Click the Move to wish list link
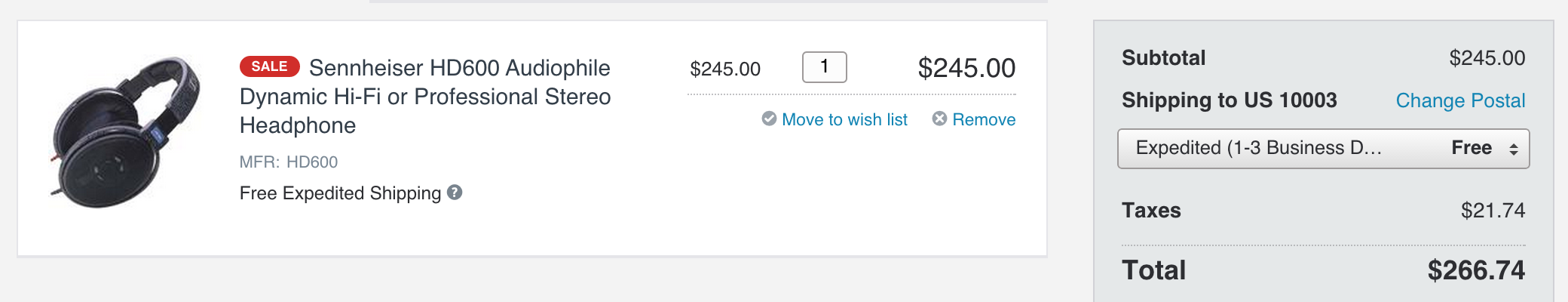 pos(844,119)
